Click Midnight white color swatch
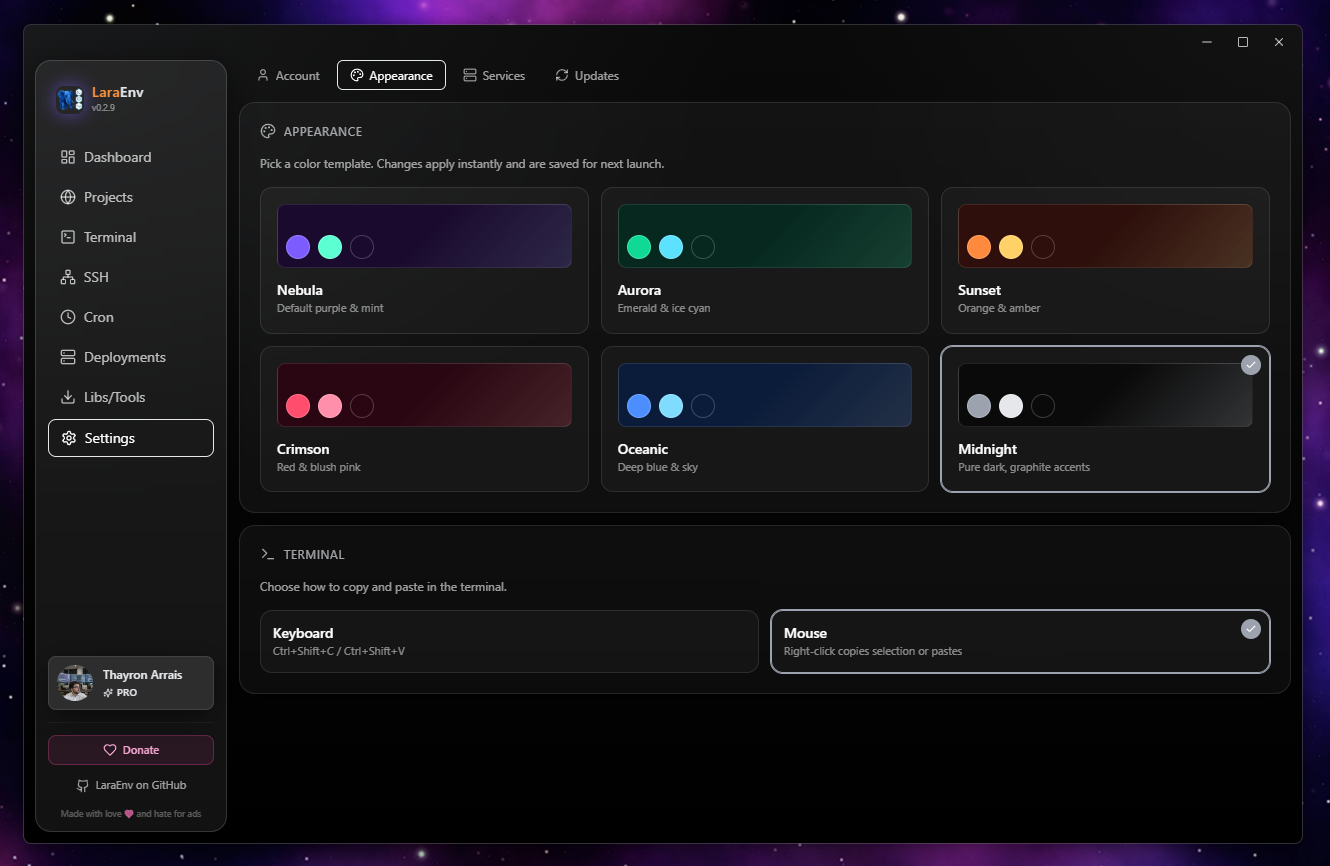 point(1011,406)
